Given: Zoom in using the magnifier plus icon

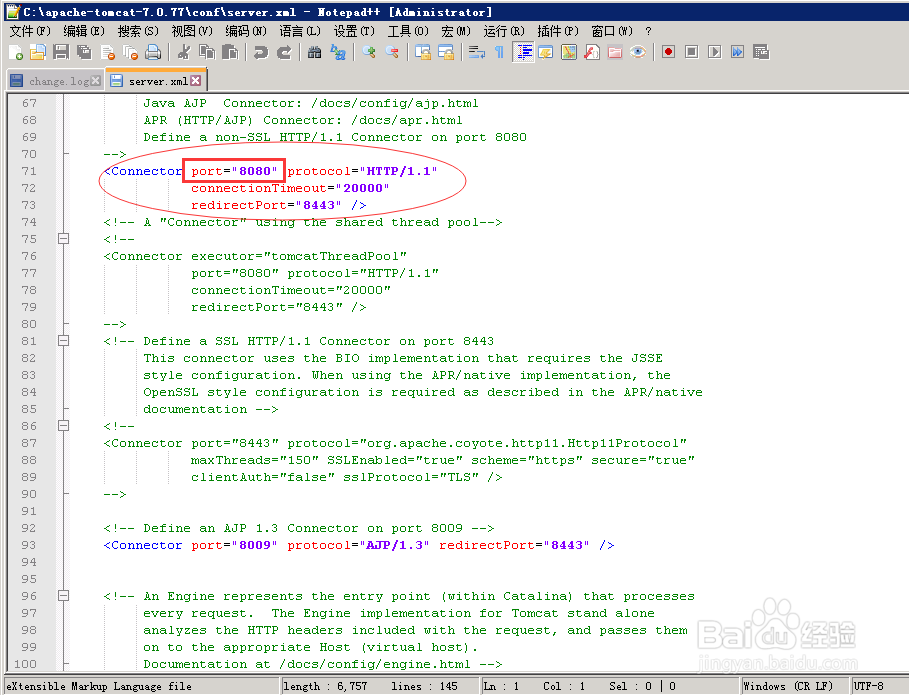Looking at the screenshot, I should pyautogui.click(x=369, y=52).
